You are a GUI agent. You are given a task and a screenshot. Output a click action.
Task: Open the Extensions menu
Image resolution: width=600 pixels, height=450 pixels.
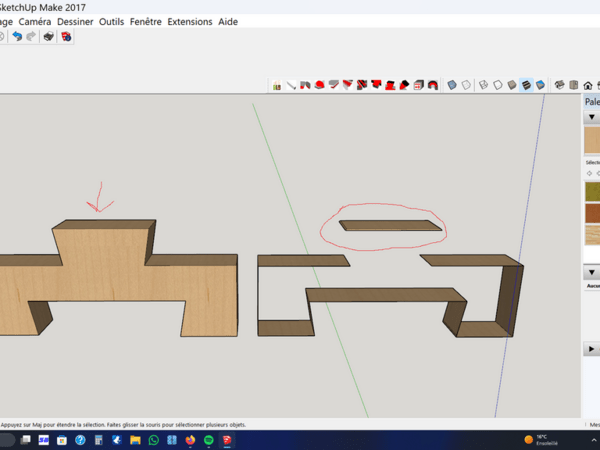click(x=189, y=21)
